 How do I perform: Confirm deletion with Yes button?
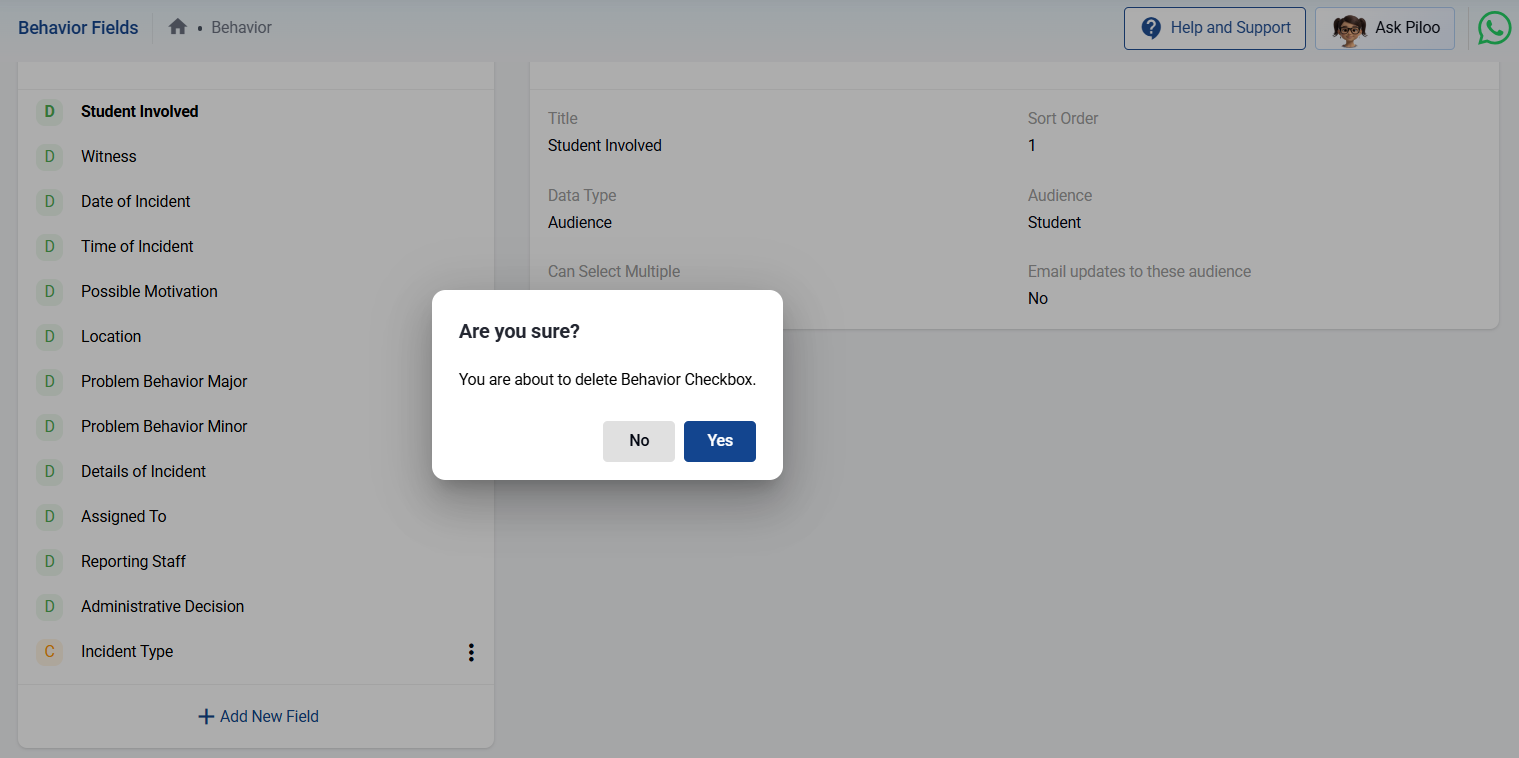click(x=719, y=441)
